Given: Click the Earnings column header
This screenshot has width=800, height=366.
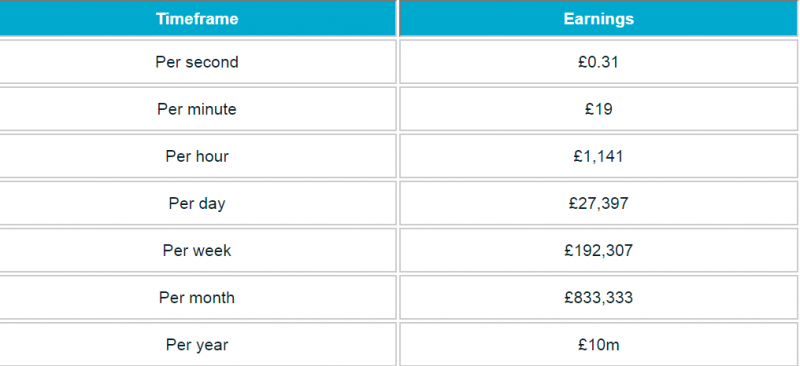Looking at the screenshot, I should 598,19.
